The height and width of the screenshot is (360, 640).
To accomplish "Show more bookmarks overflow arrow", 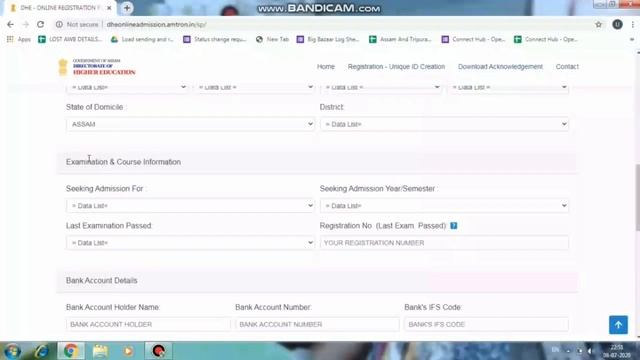I will 632,39.
